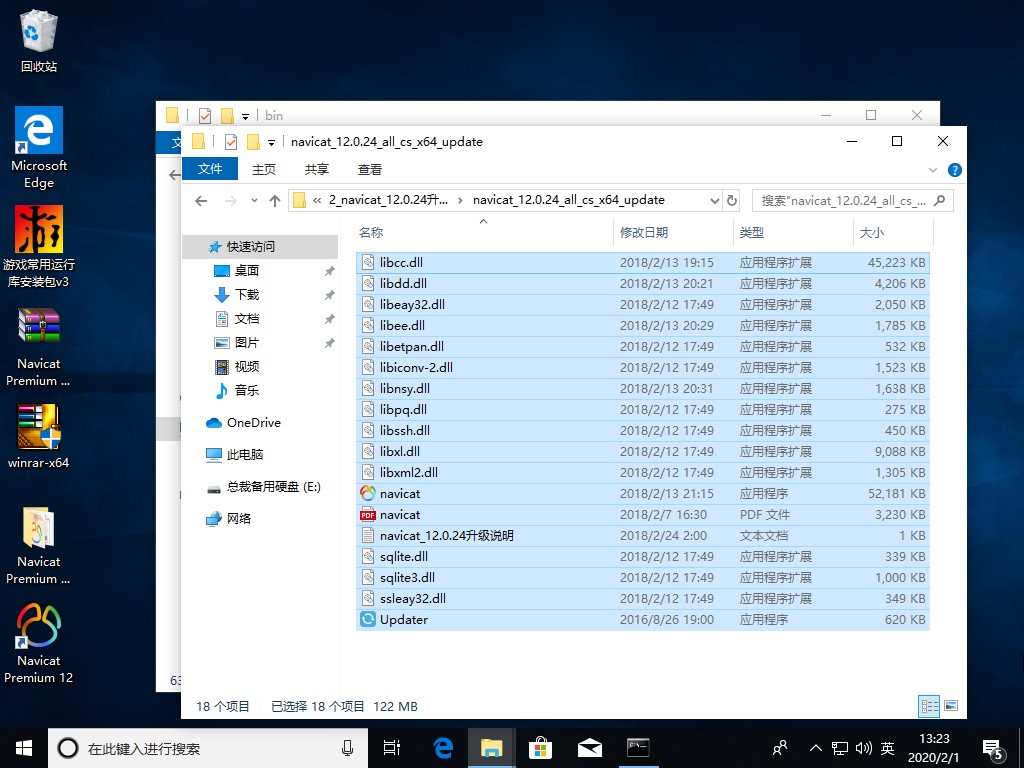Open the People icon in the system tray
The height and width of the screenshot is (768, 1024).
(x=780, y=748)
